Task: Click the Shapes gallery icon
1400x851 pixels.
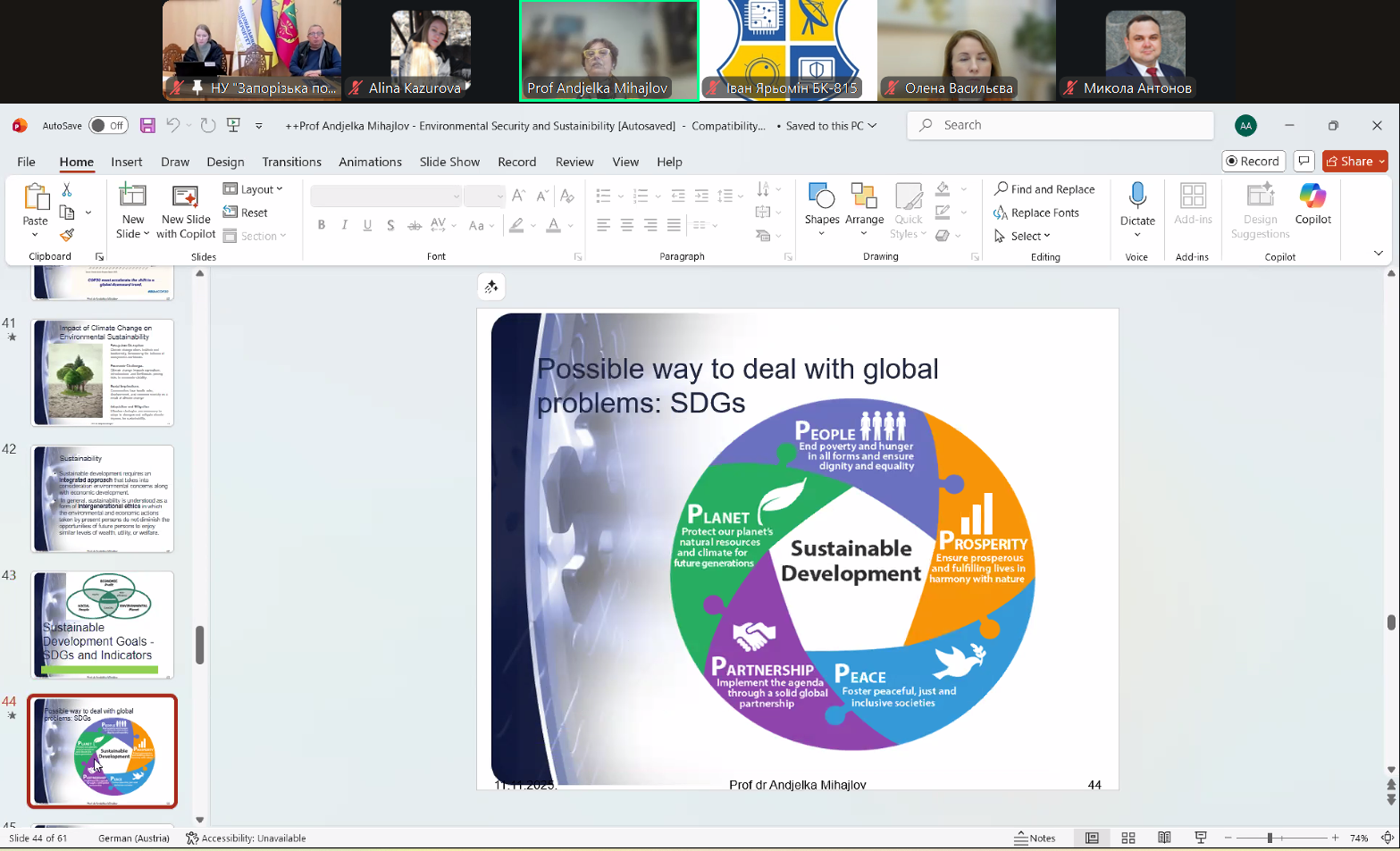Action: [821, 196]
